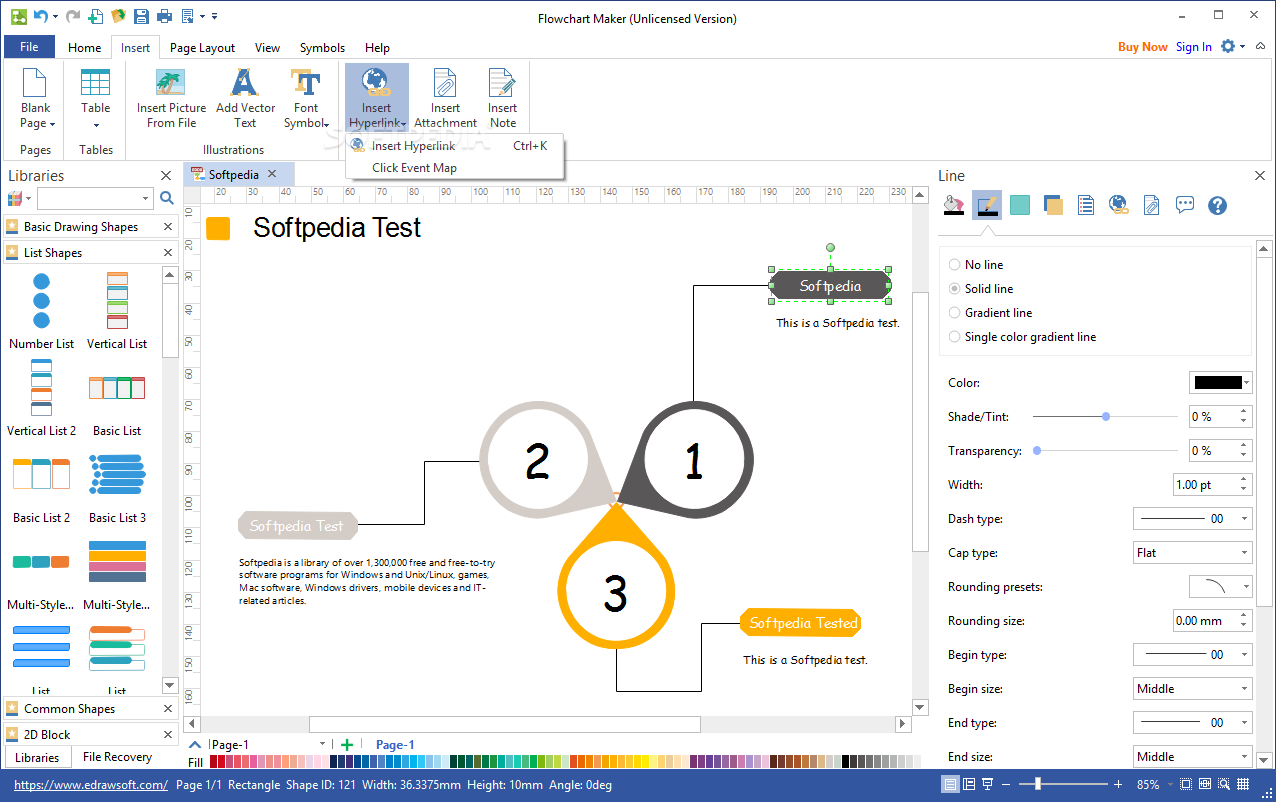Click the Undo arrow icon in quick access toolbar
This screenshot has height=802, width=1276.
coord(40,16)
